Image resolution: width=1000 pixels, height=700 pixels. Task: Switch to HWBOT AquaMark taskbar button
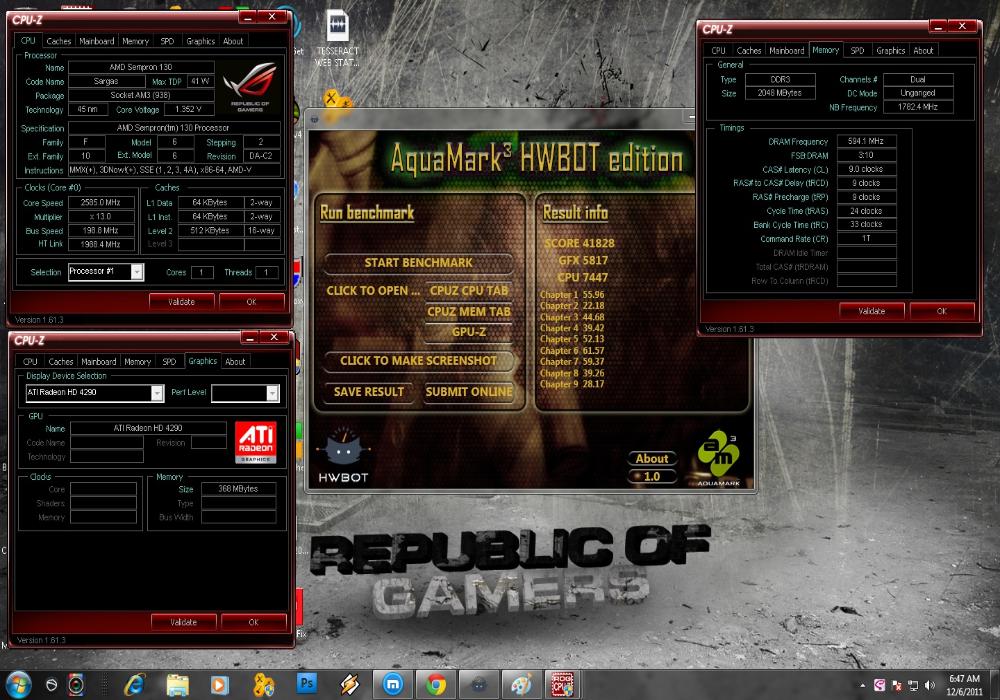pyautogui.click(x=478, y=685)
